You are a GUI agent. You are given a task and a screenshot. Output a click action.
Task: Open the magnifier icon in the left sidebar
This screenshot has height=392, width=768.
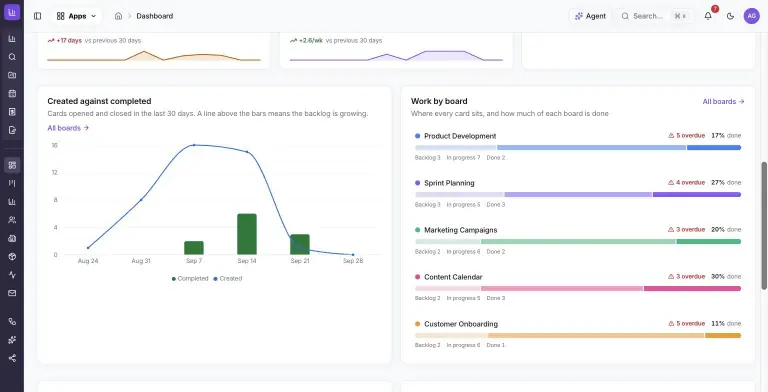(x=12, y=57)
